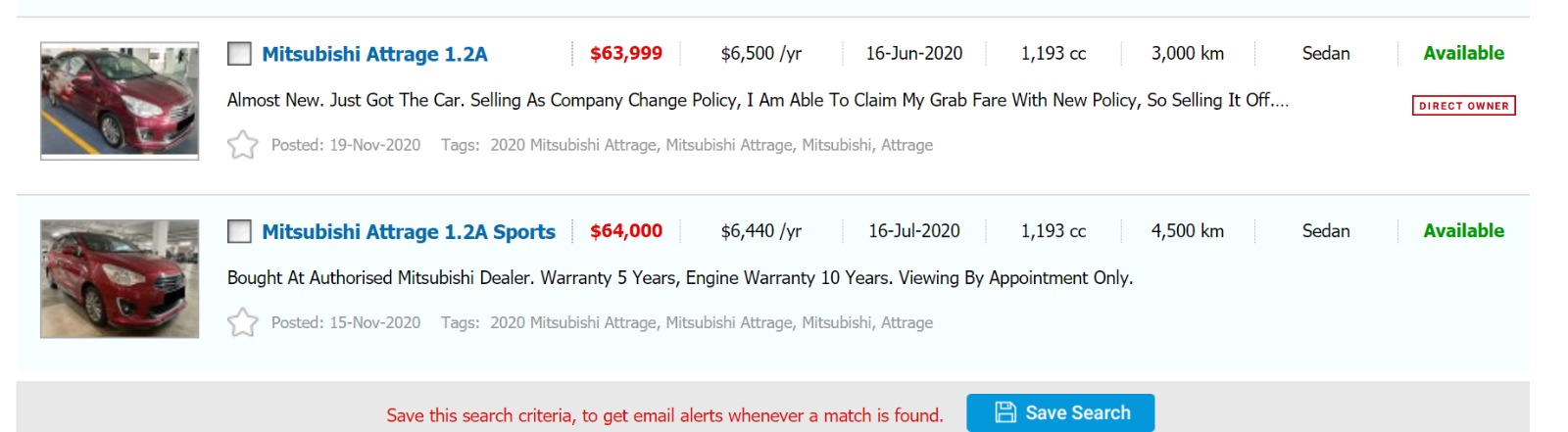Click Available status on the first listing
The height and width of the screenshot is (432, 1568).
1463,53
